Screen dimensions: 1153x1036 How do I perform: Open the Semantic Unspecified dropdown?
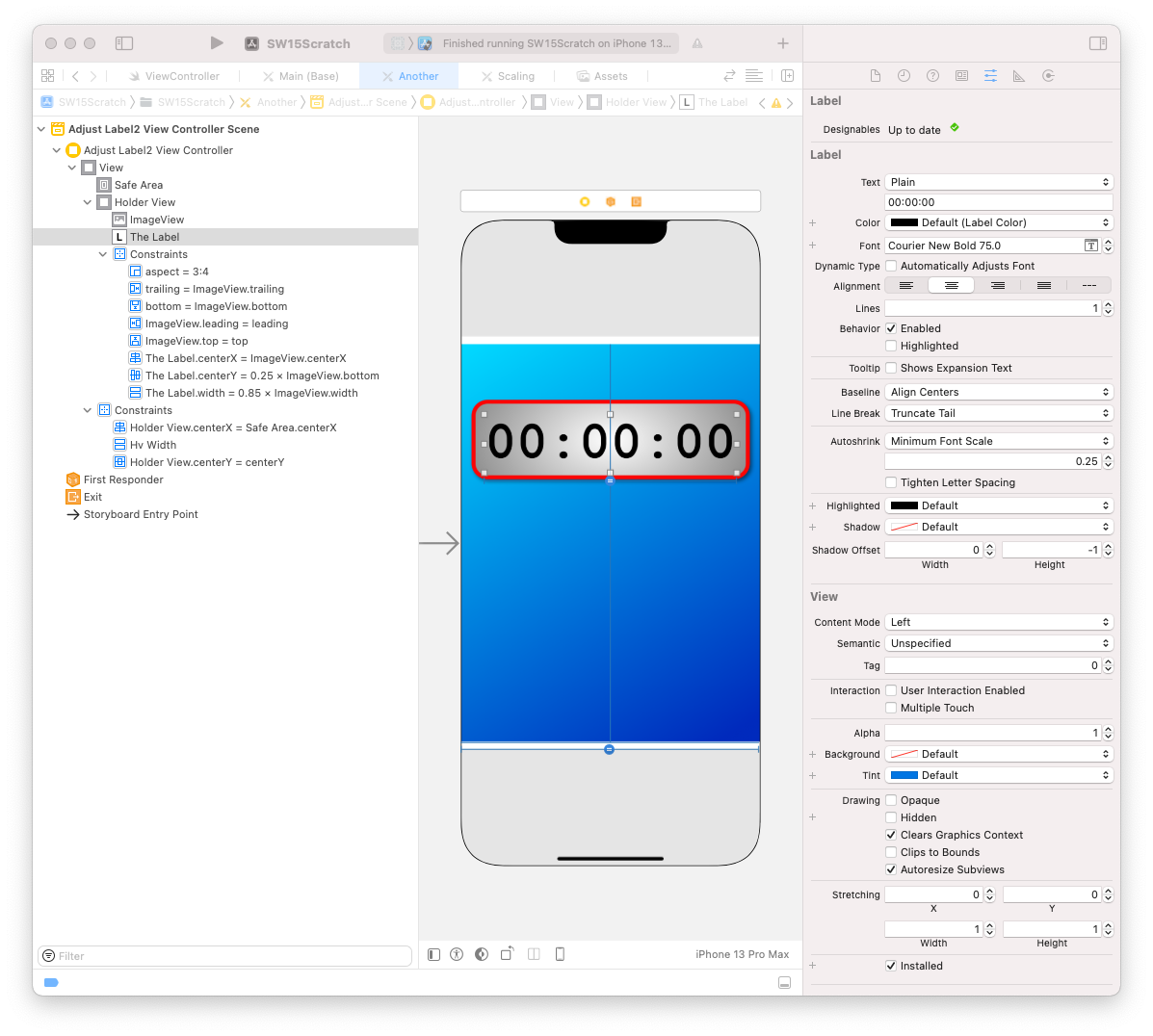(999, 643)
